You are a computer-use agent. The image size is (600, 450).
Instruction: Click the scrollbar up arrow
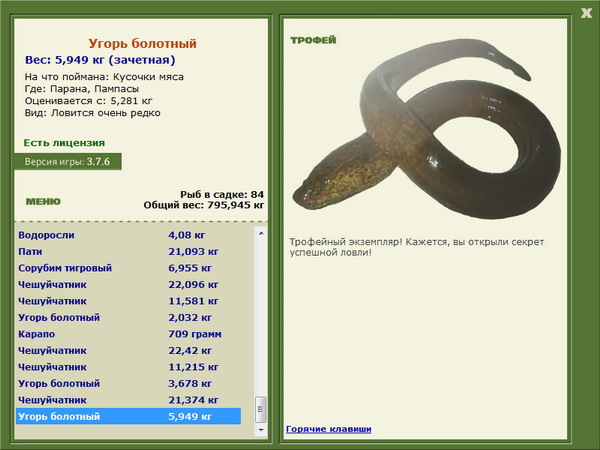click(x=261, y=233)
